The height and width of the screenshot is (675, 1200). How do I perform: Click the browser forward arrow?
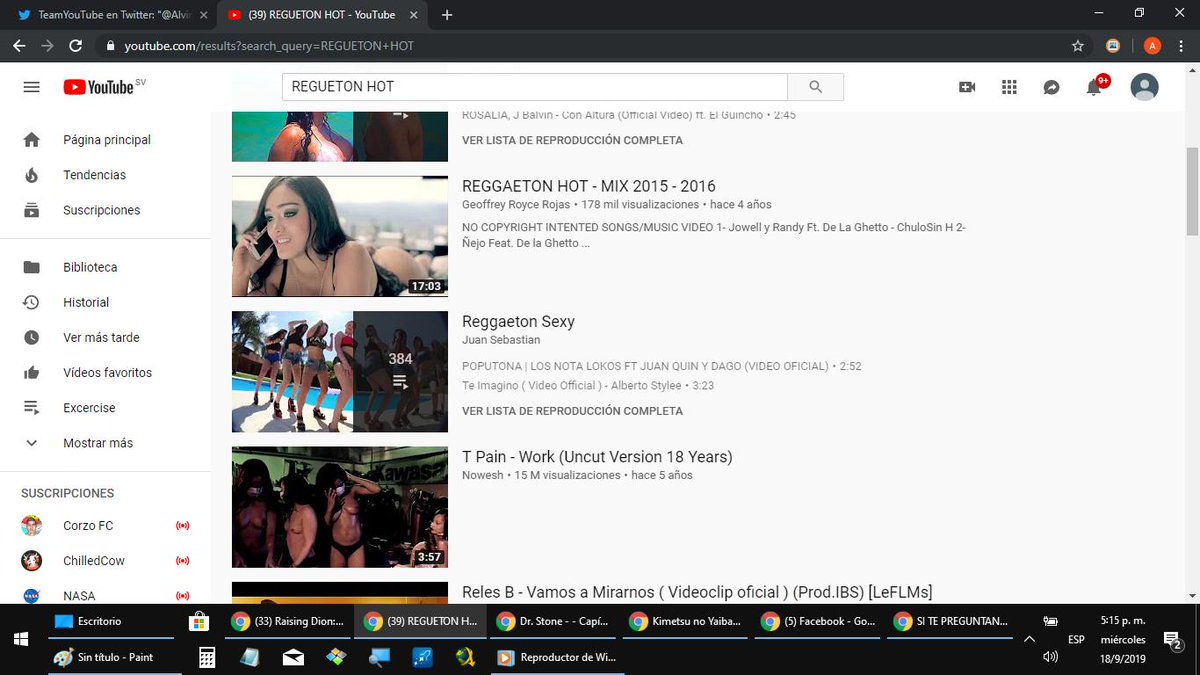(x=48, y=46)
